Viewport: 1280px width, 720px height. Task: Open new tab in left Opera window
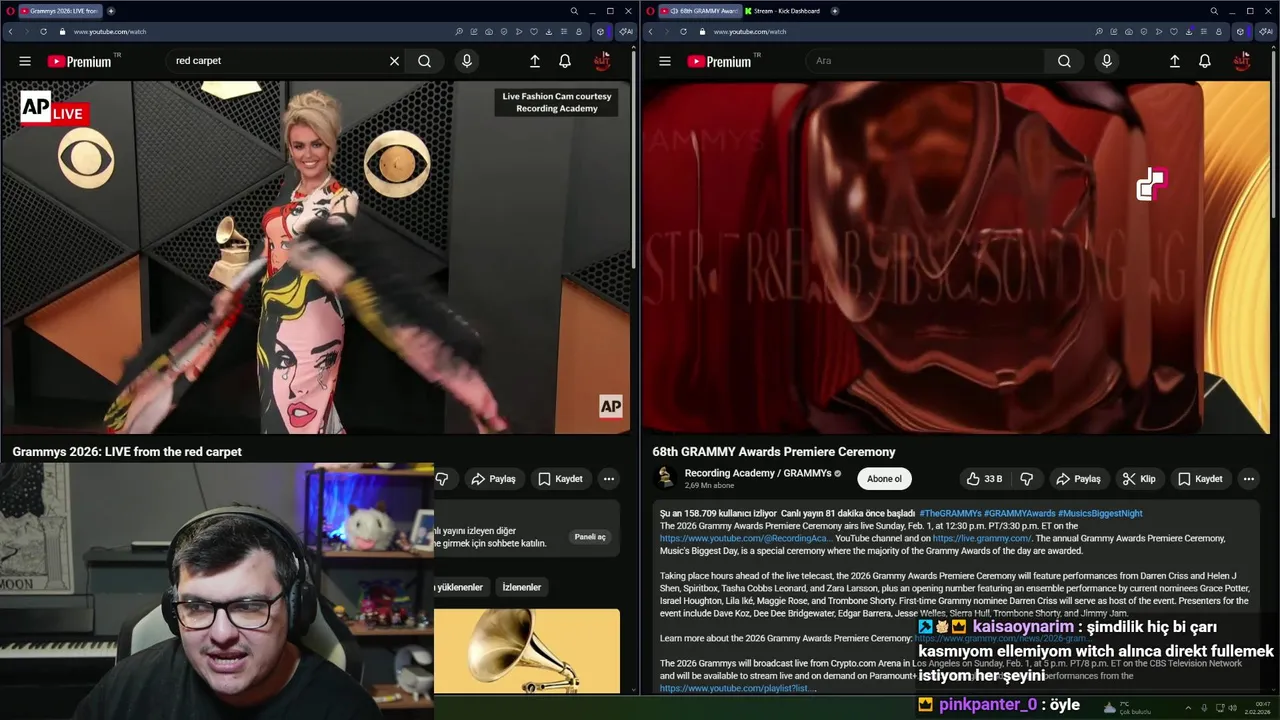[111, 11]
